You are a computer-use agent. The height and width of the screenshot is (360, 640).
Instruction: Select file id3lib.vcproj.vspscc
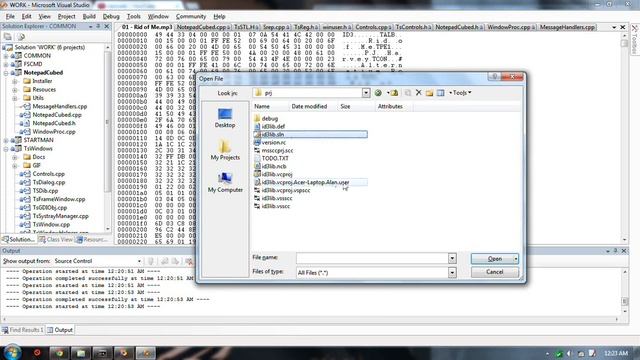pos(282,190)
